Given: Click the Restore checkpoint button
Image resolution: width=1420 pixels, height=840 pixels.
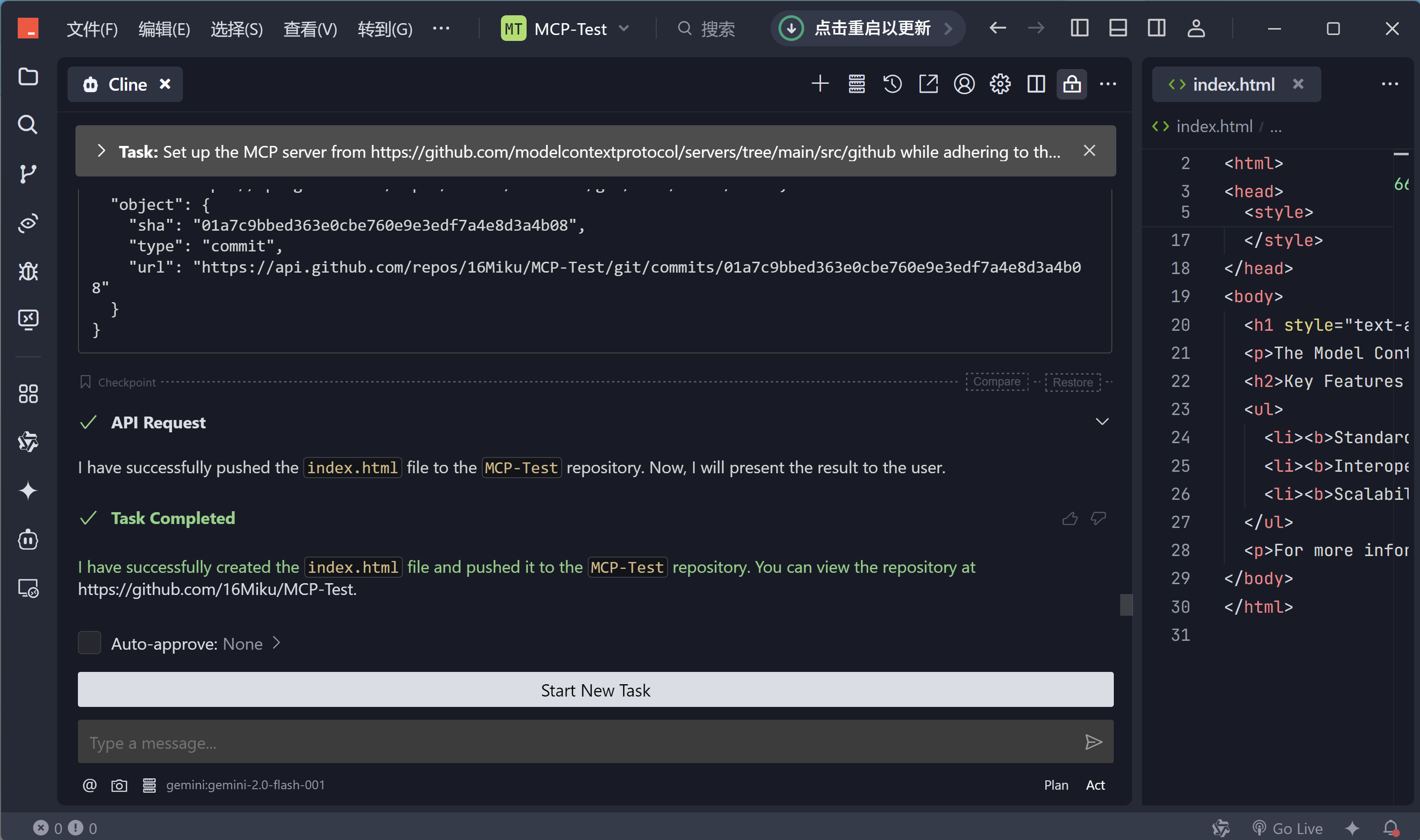Looking at the screenshot, I should [x=1072, y=382].
